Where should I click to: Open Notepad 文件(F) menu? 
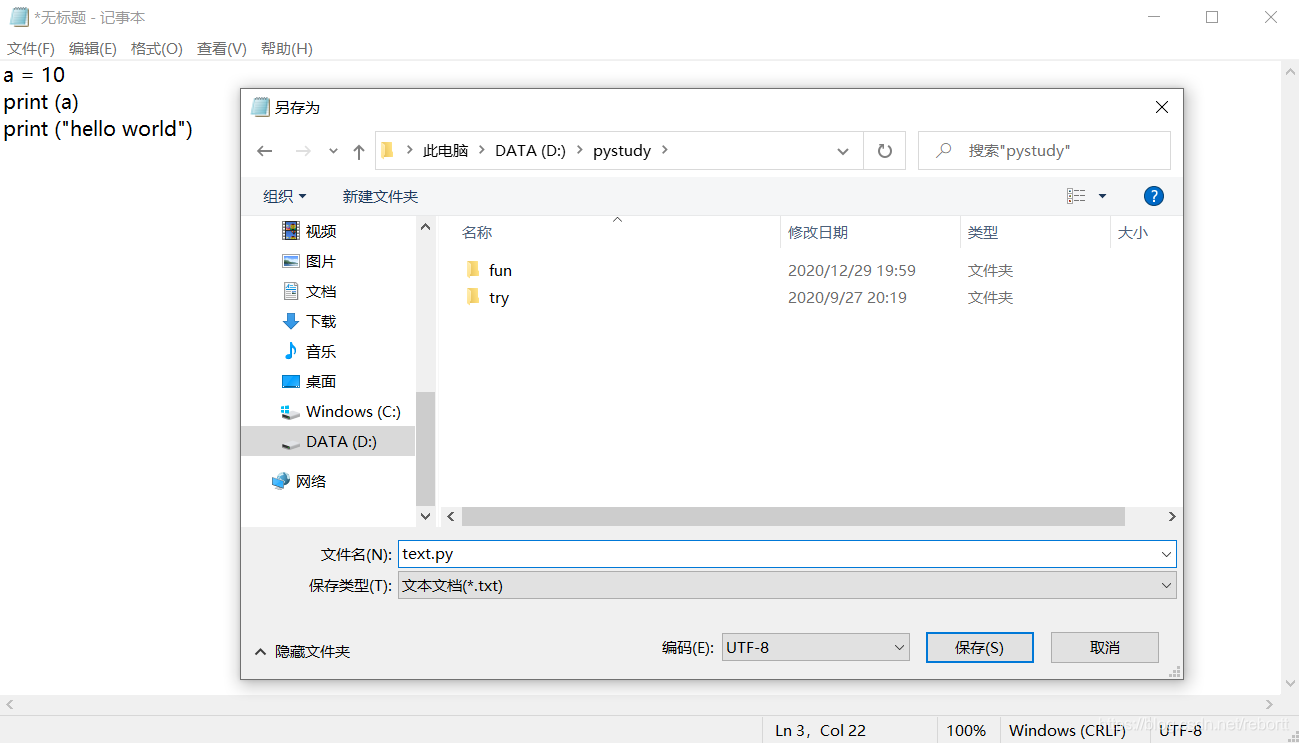pos(31,48)
